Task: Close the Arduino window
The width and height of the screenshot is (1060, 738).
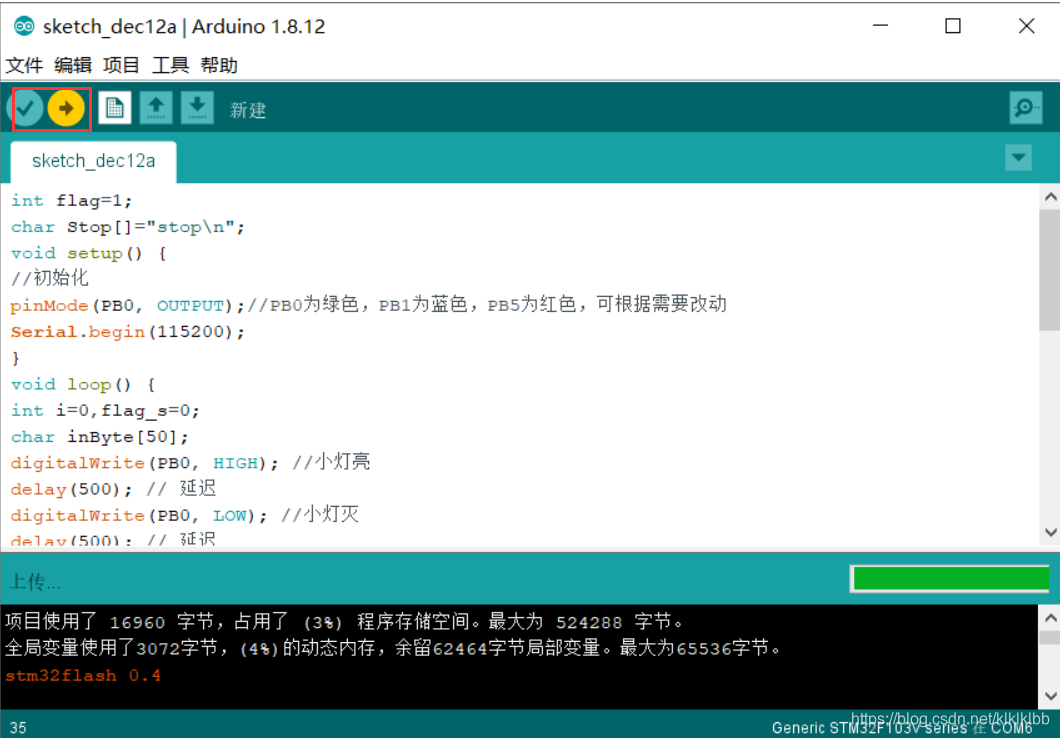Action: (x=1026, y=26)
